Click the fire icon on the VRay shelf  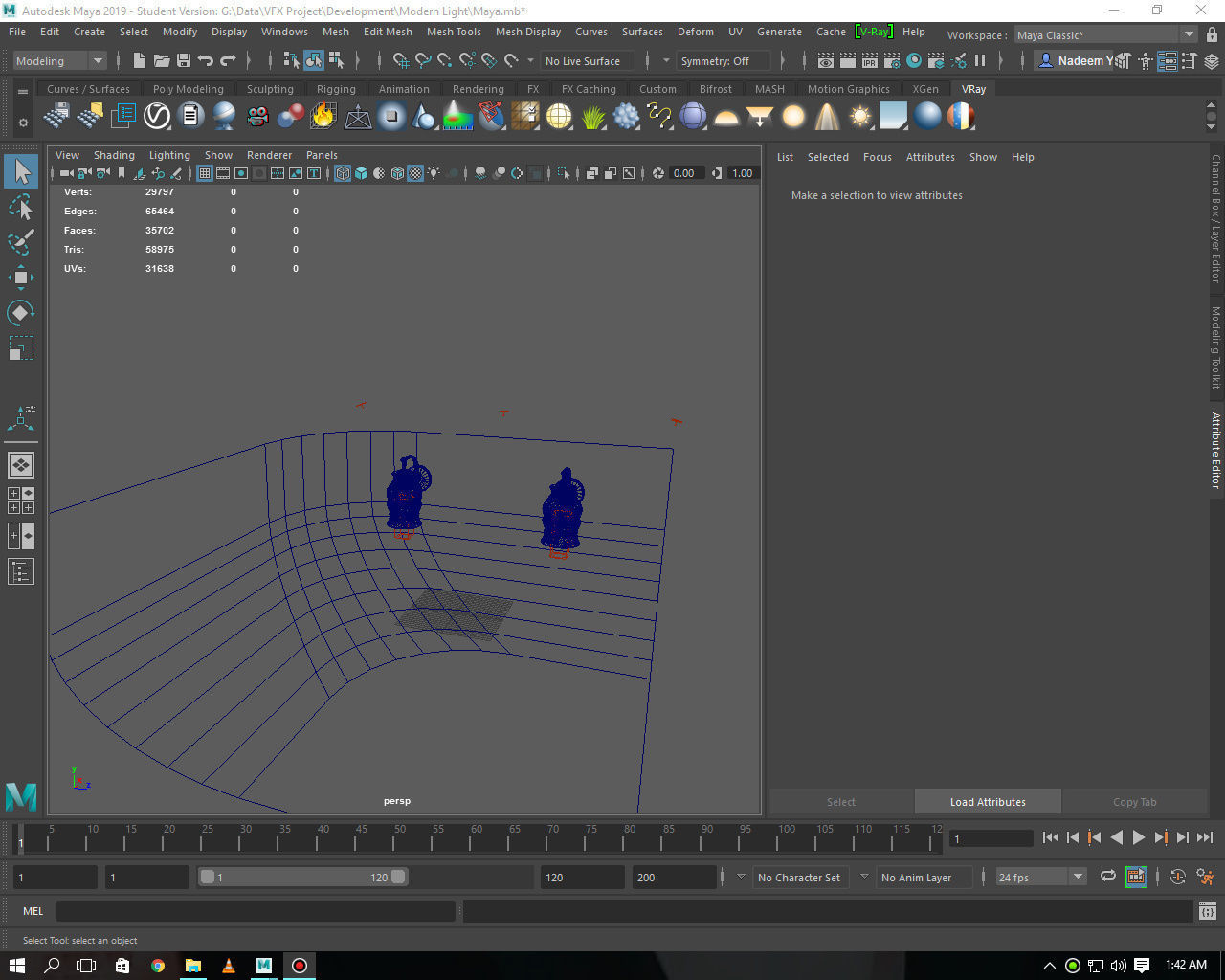point(323,117)
